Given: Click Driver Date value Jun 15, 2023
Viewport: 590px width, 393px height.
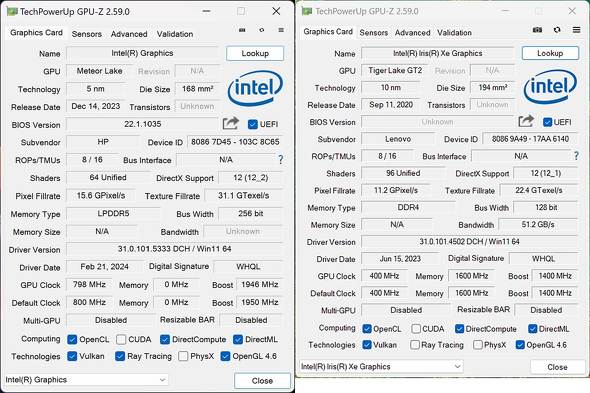Looking at the screenshot, I should pos(400,259).
